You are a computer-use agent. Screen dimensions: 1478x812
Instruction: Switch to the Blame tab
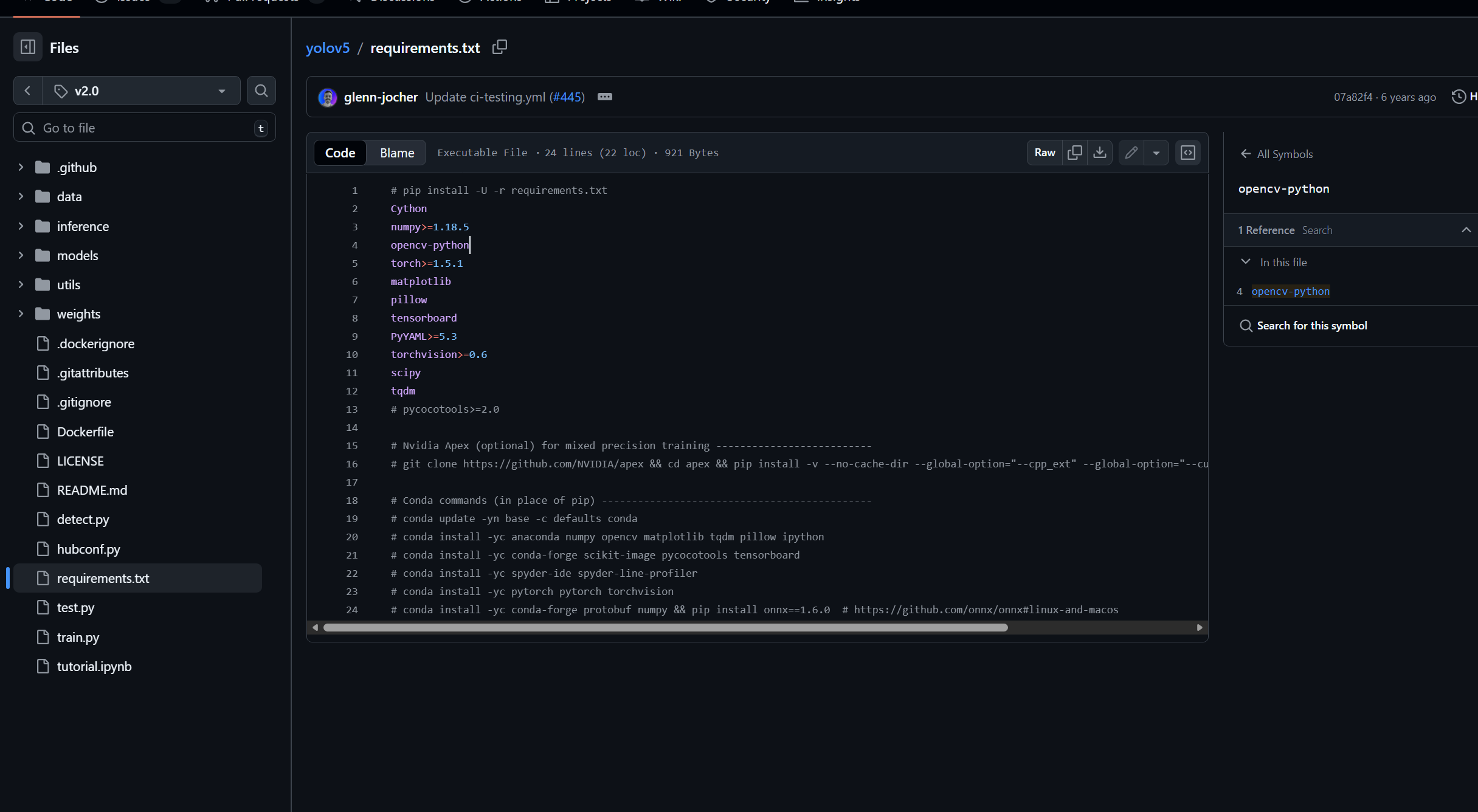pos(396,153)
